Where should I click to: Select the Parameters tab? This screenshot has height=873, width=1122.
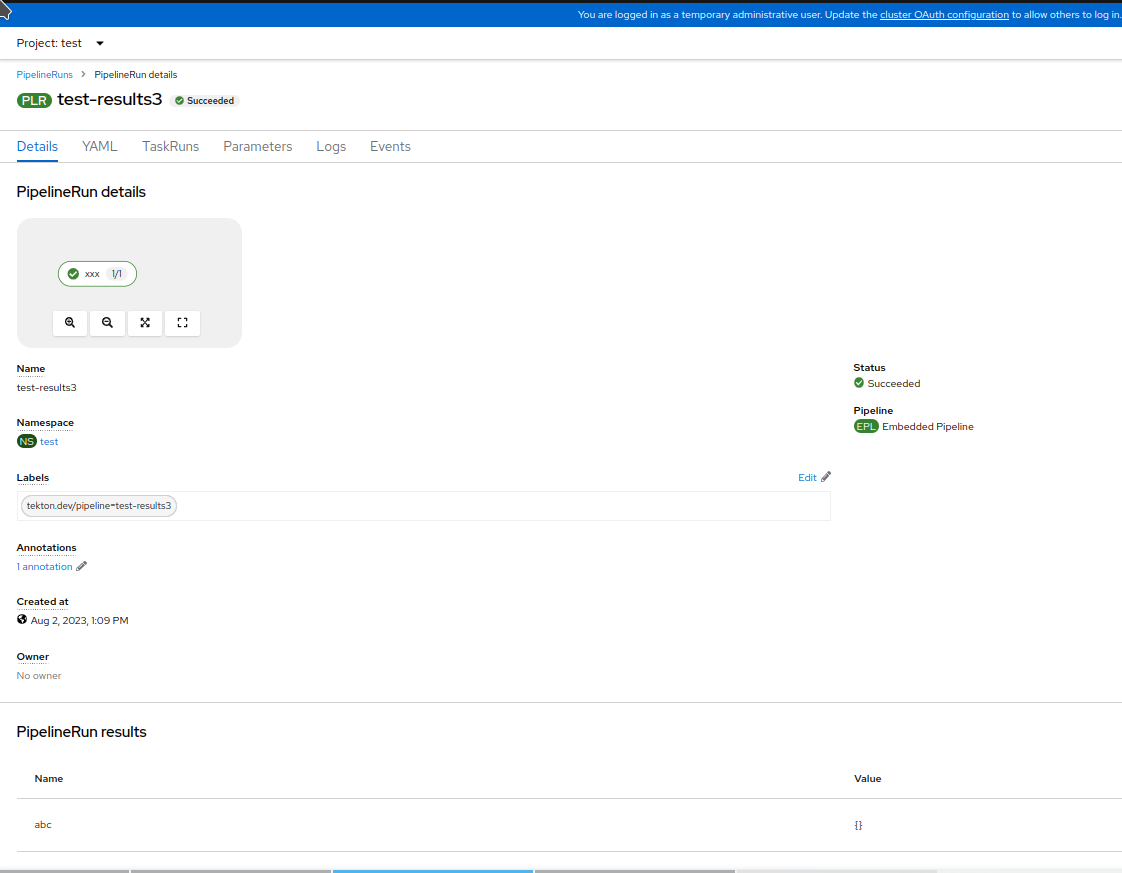point(258,146)
